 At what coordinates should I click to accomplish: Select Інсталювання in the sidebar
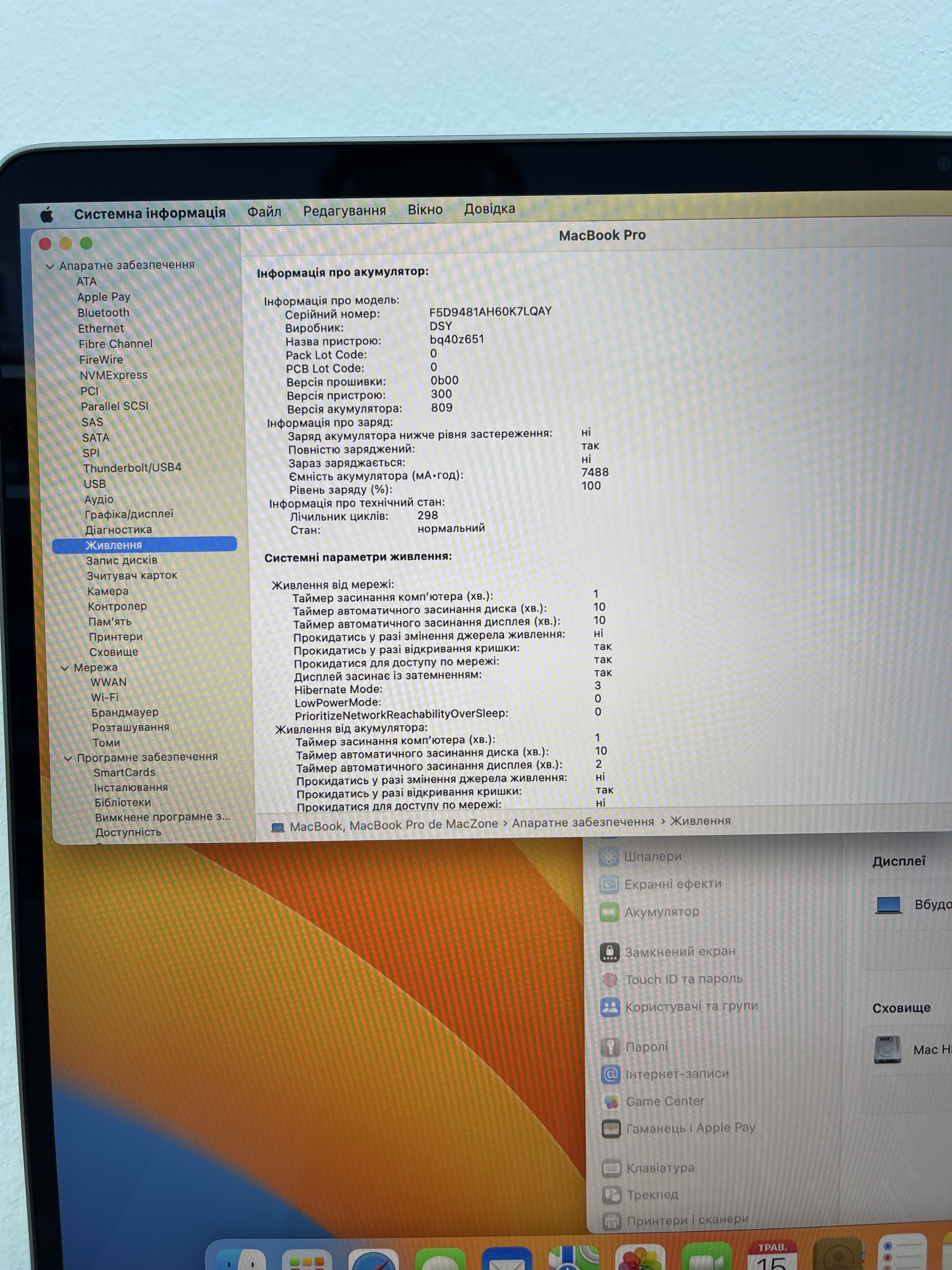131,787
